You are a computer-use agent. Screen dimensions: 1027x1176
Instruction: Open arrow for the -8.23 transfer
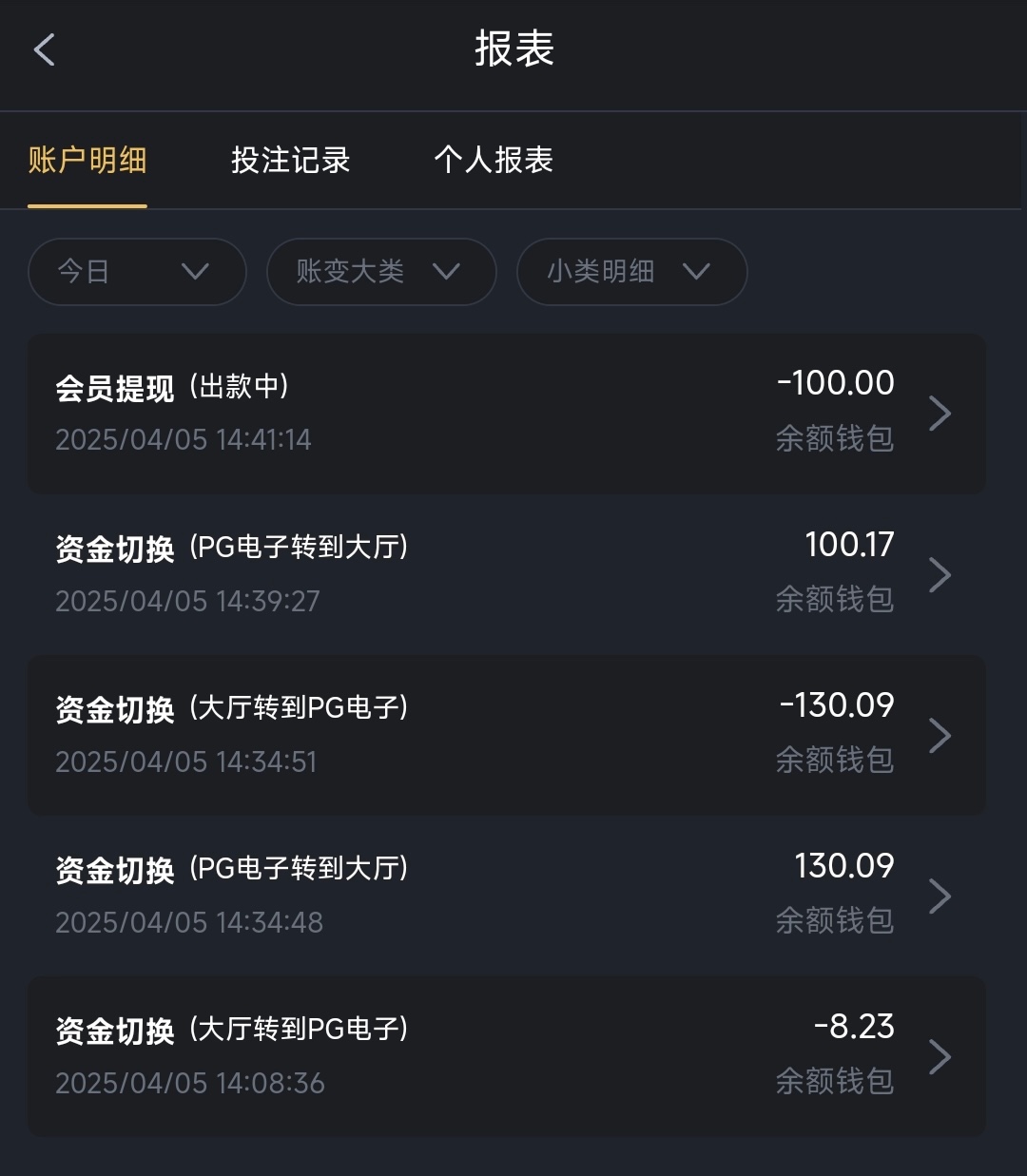(x=940, y=1056)
